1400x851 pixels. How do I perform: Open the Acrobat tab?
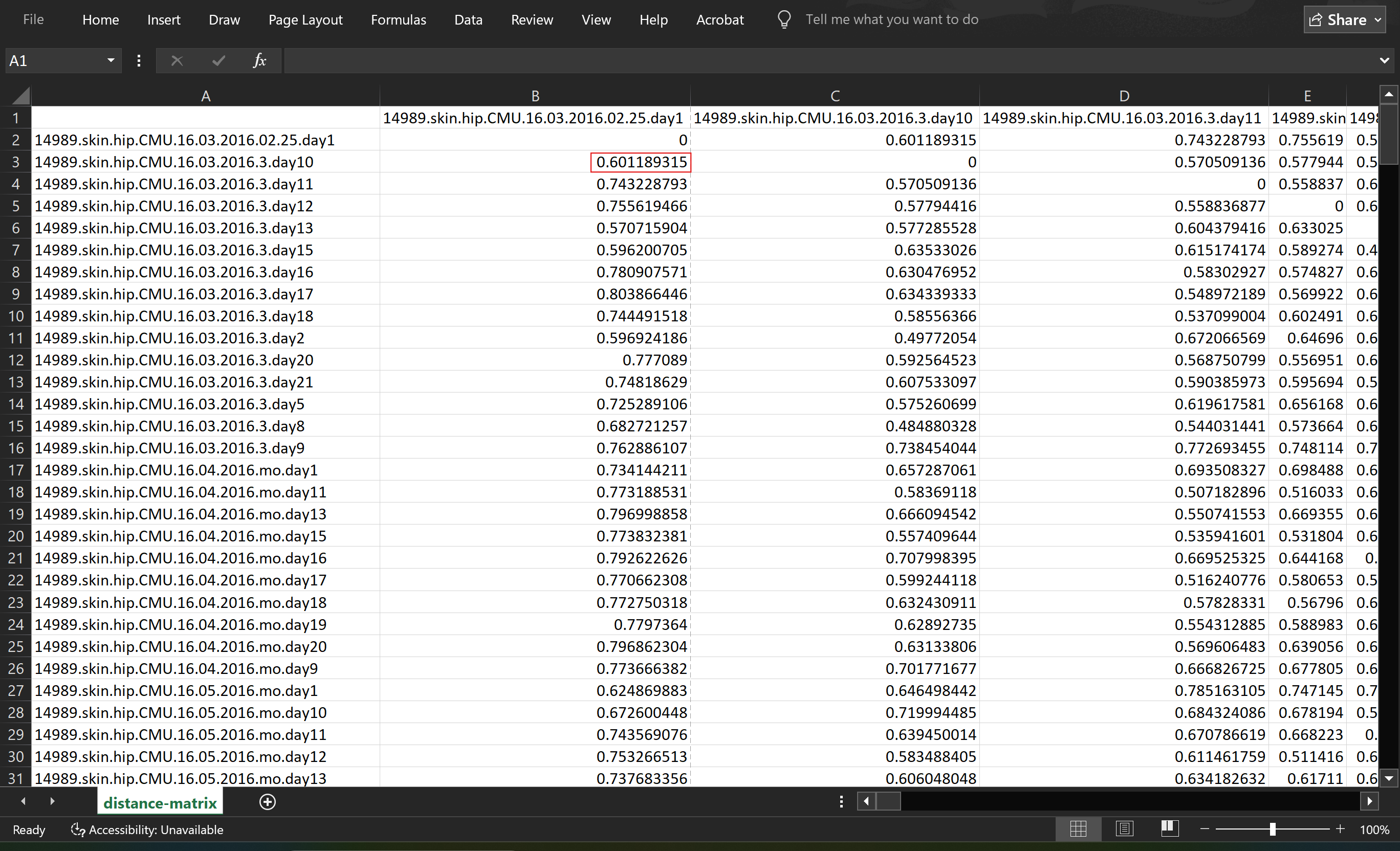(720, 19)
